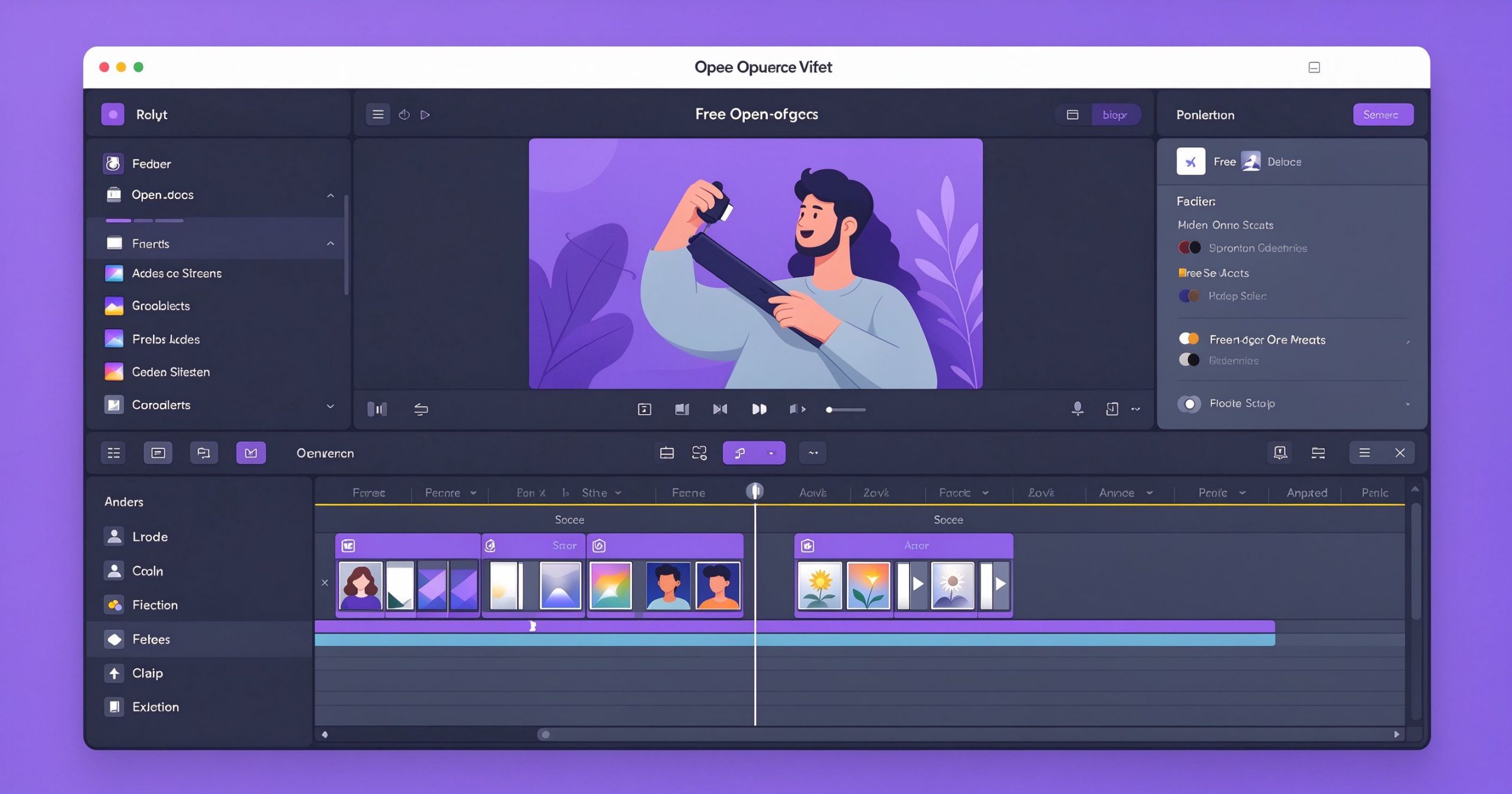Expand the Coroalerts chevron
The width and height of the screenshot is (1512, 794).
[x=331, y=406]
